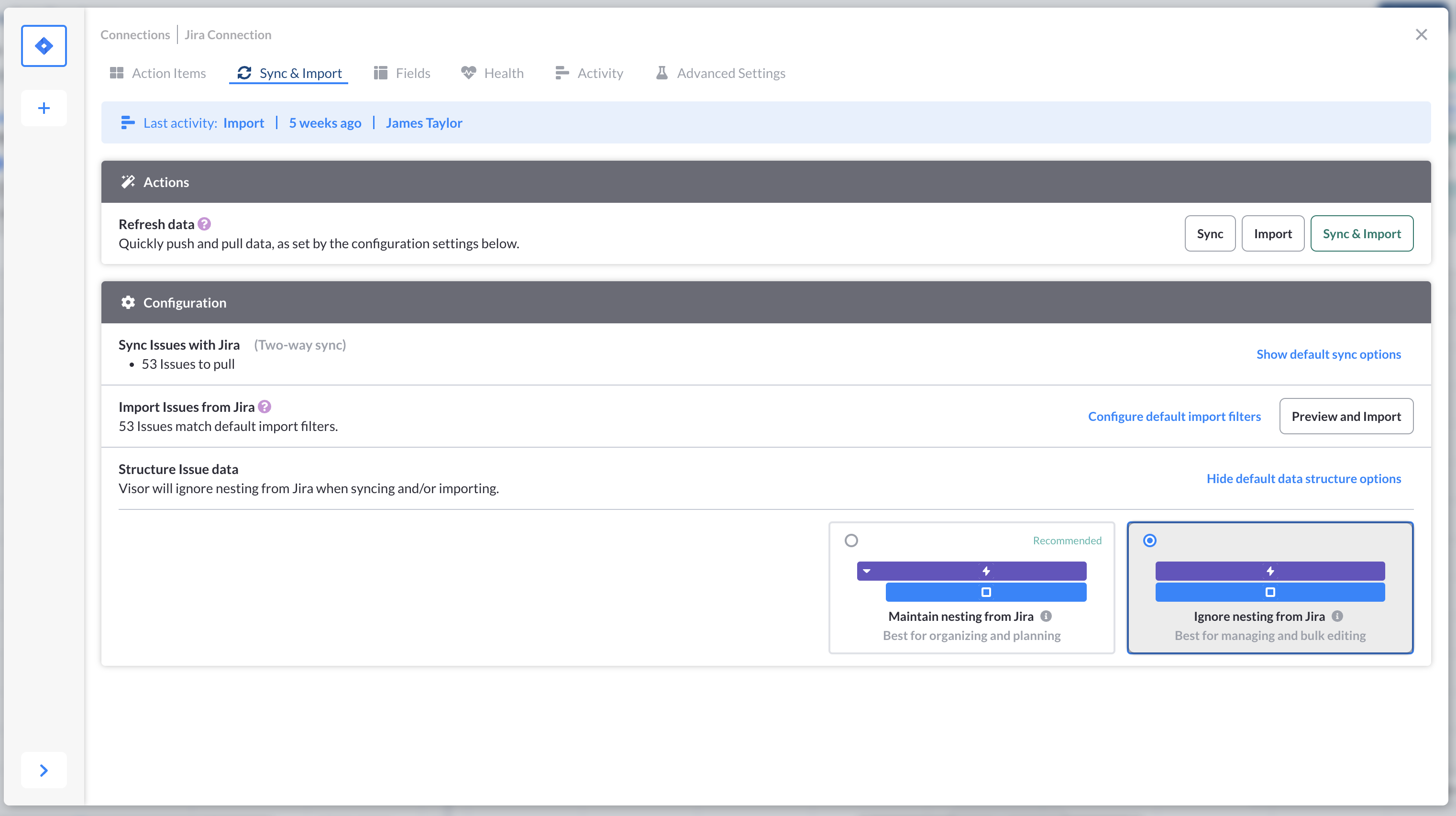Switch to the Sync & Import tab

point(289,73)
